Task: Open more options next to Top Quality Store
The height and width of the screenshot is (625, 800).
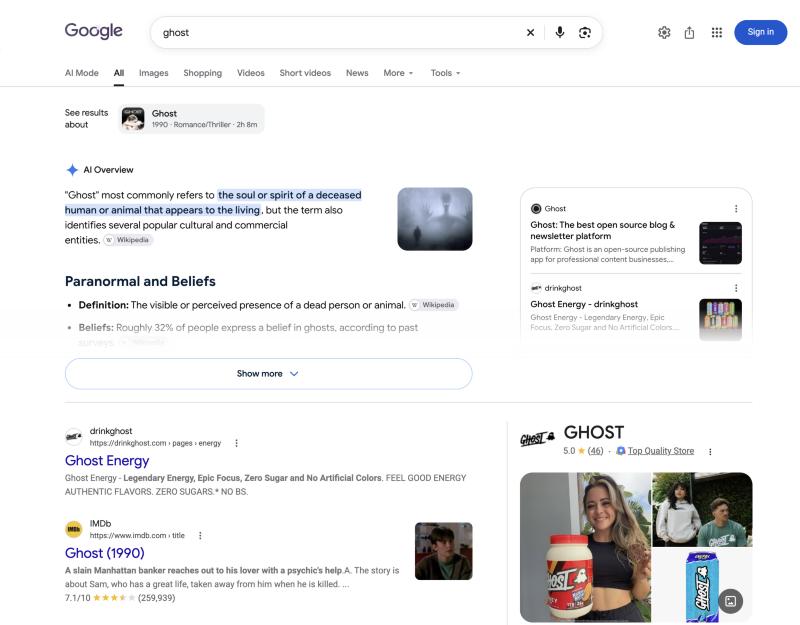Action: click(x=710, y=452)
